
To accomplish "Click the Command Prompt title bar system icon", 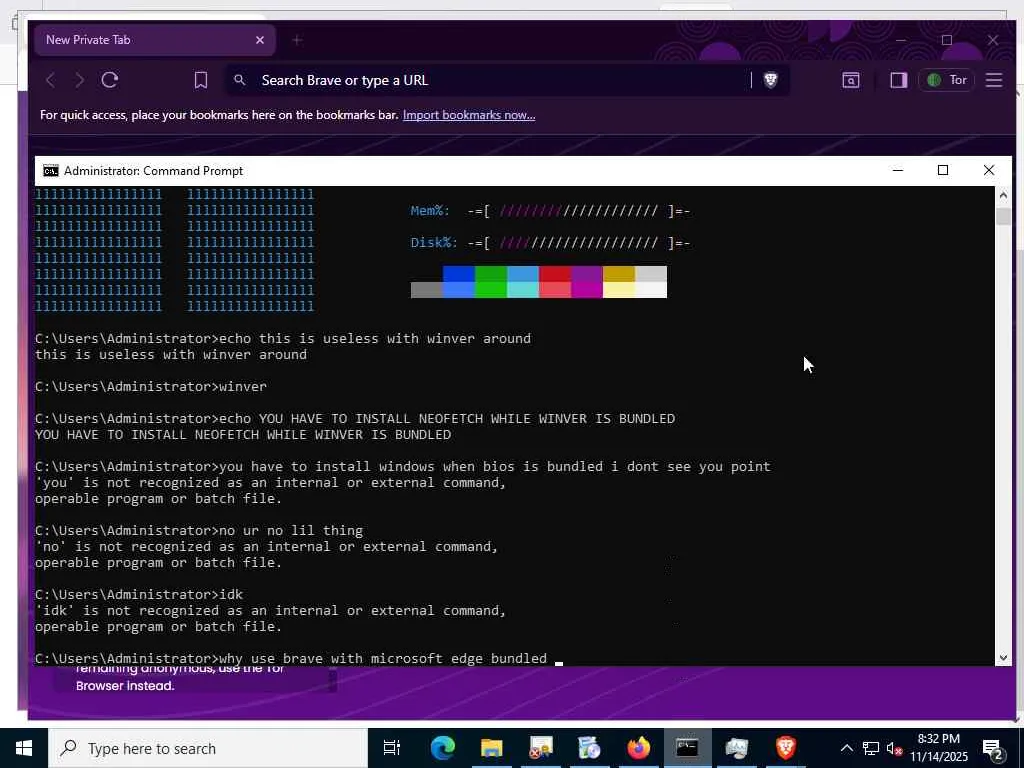I will coord(50,170).
